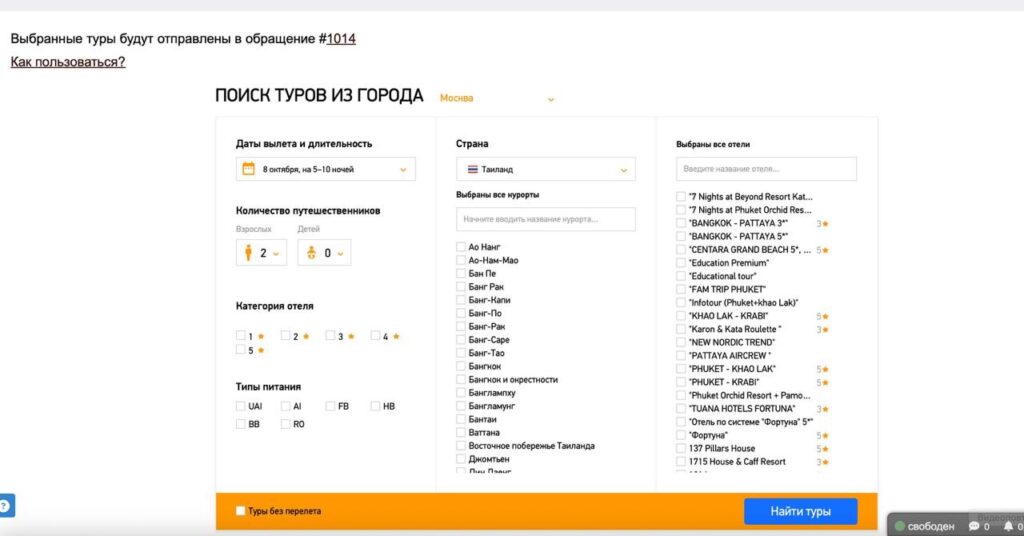Open the 'Как пользоваться?' link
This screenshot has height=536, width=1024.
(68, 62)
